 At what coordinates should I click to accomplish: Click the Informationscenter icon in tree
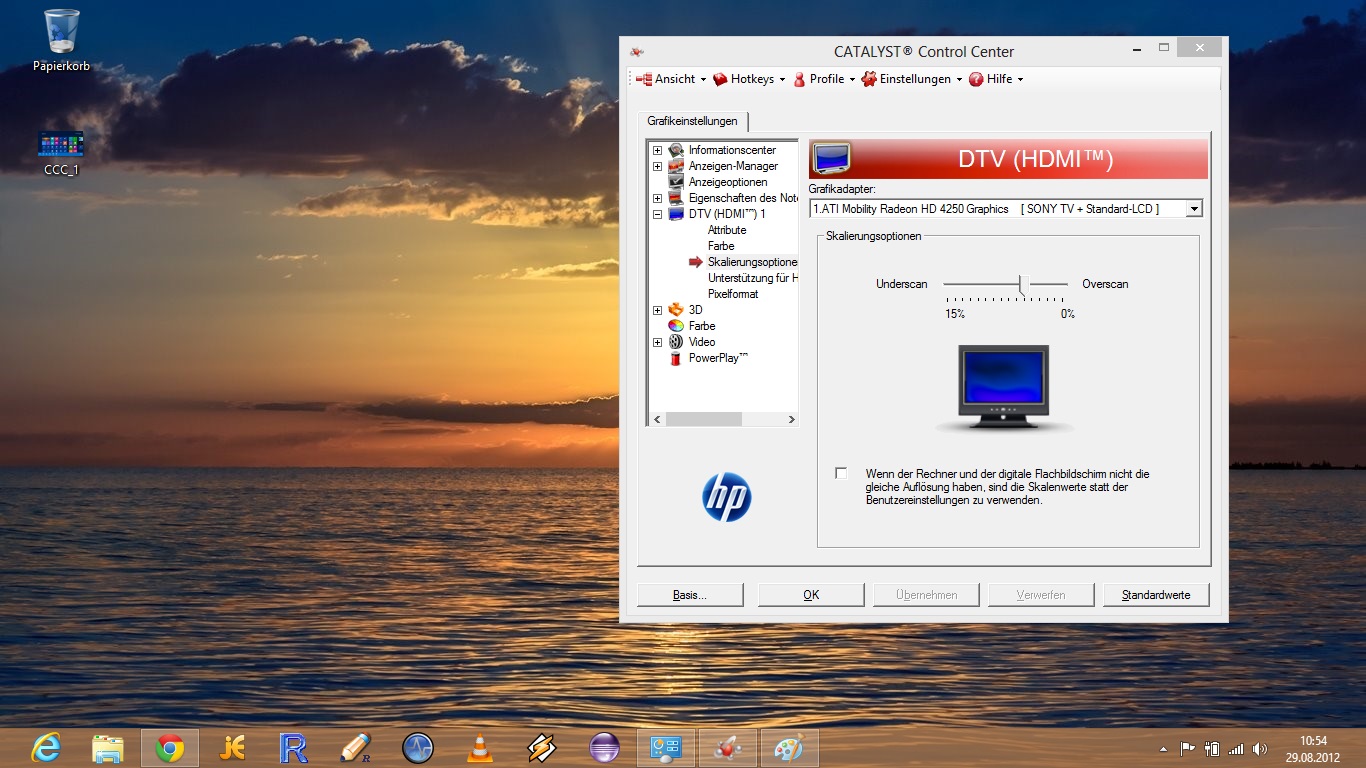676,150
